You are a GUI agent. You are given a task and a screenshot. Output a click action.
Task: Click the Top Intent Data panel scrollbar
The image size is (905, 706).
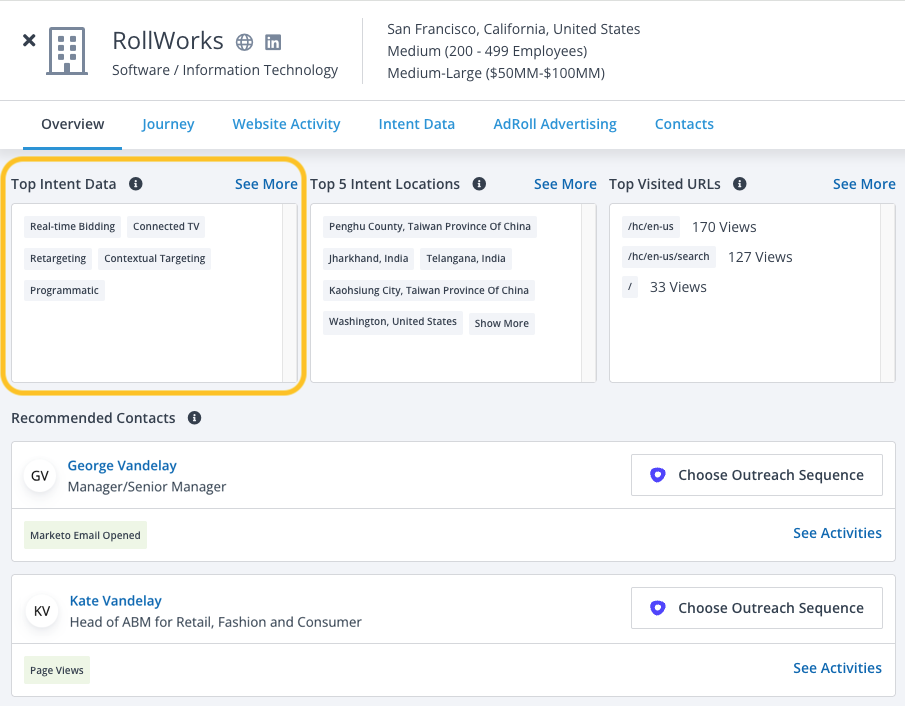pyautogui.click(x=290, y=292)
